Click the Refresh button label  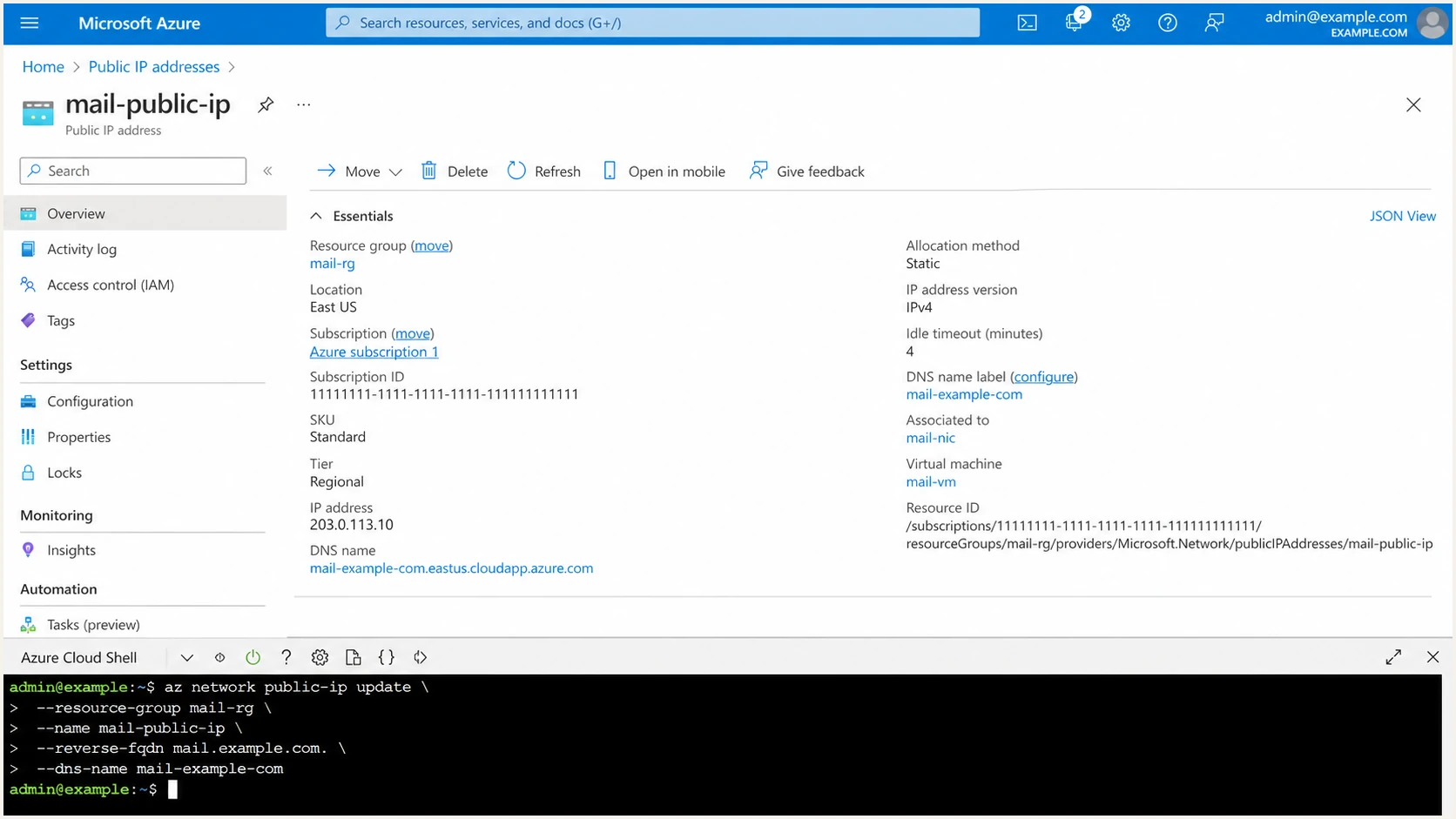pos(557,171)
